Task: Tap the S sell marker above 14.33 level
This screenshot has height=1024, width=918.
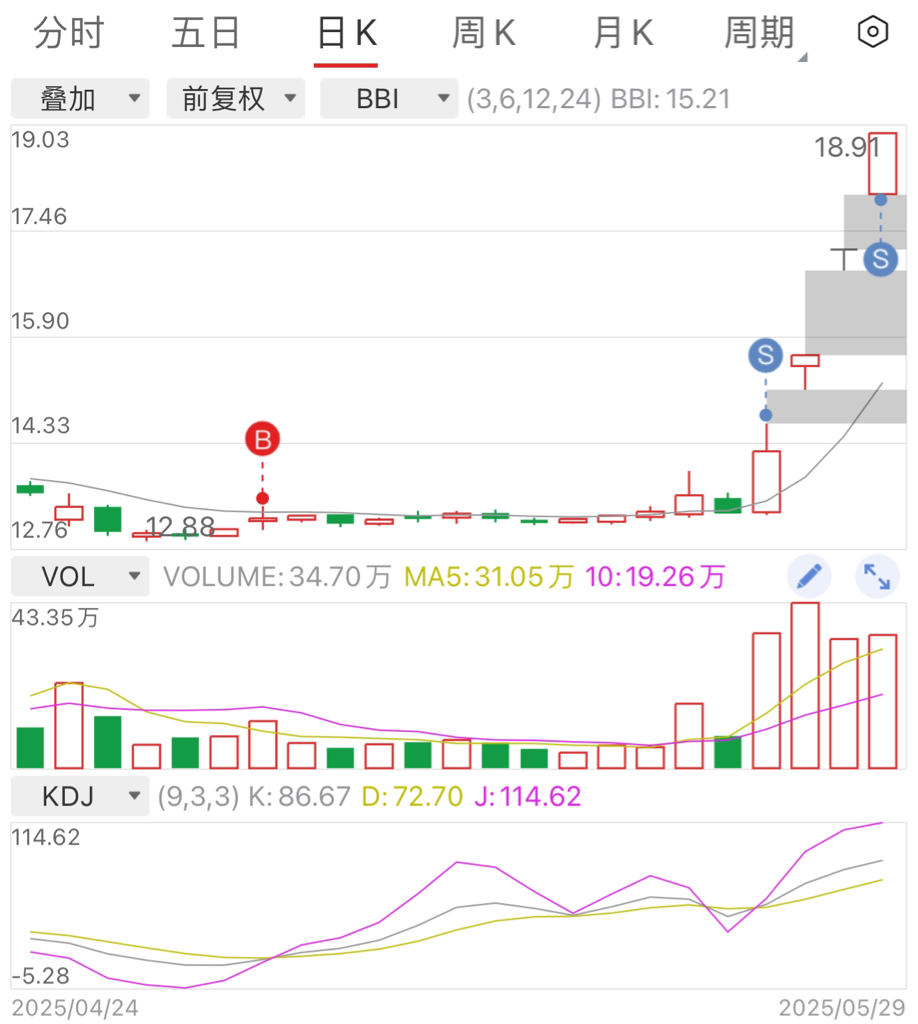Action: [765, 355]
